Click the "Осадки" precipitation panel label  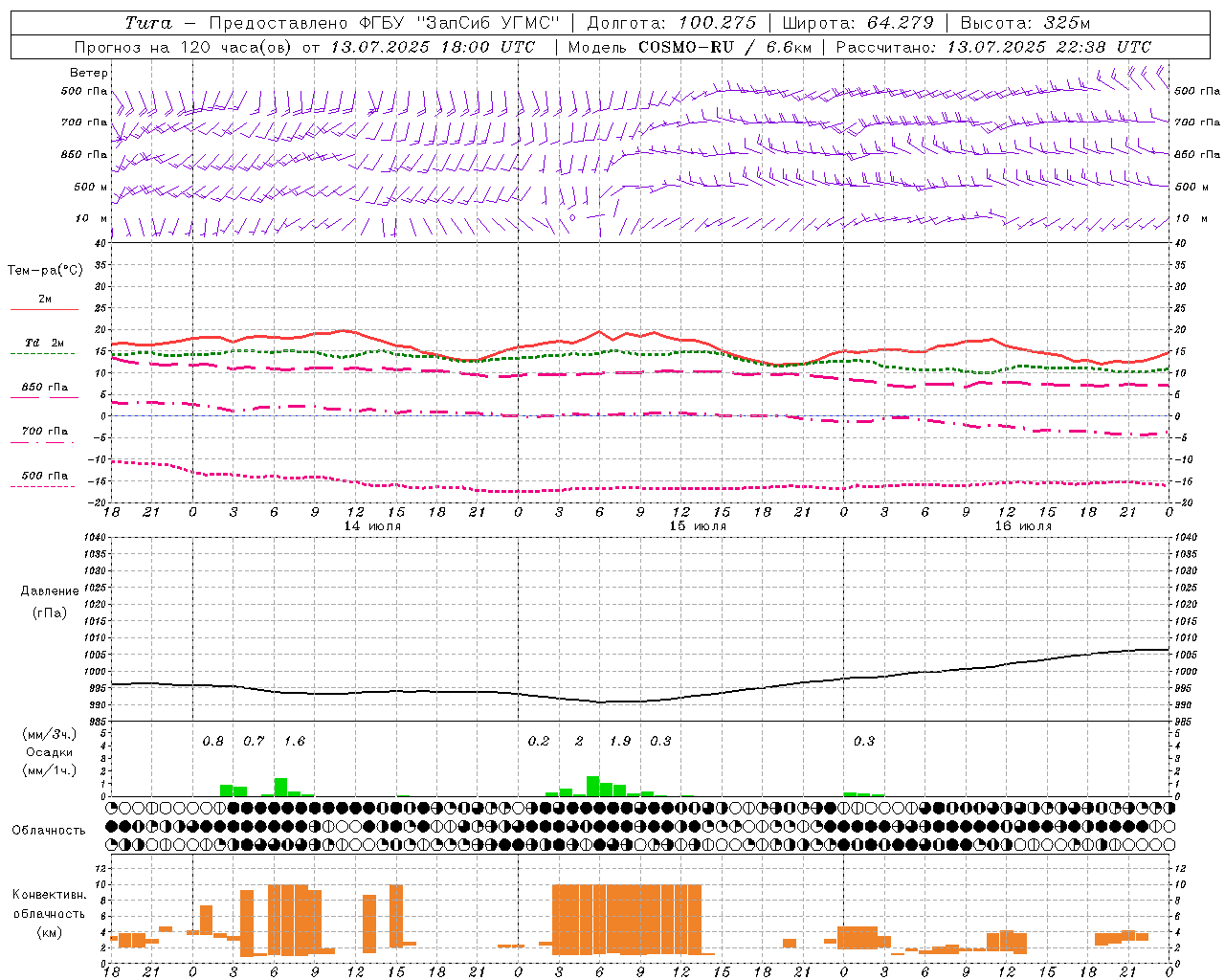(x=48, y=752)
